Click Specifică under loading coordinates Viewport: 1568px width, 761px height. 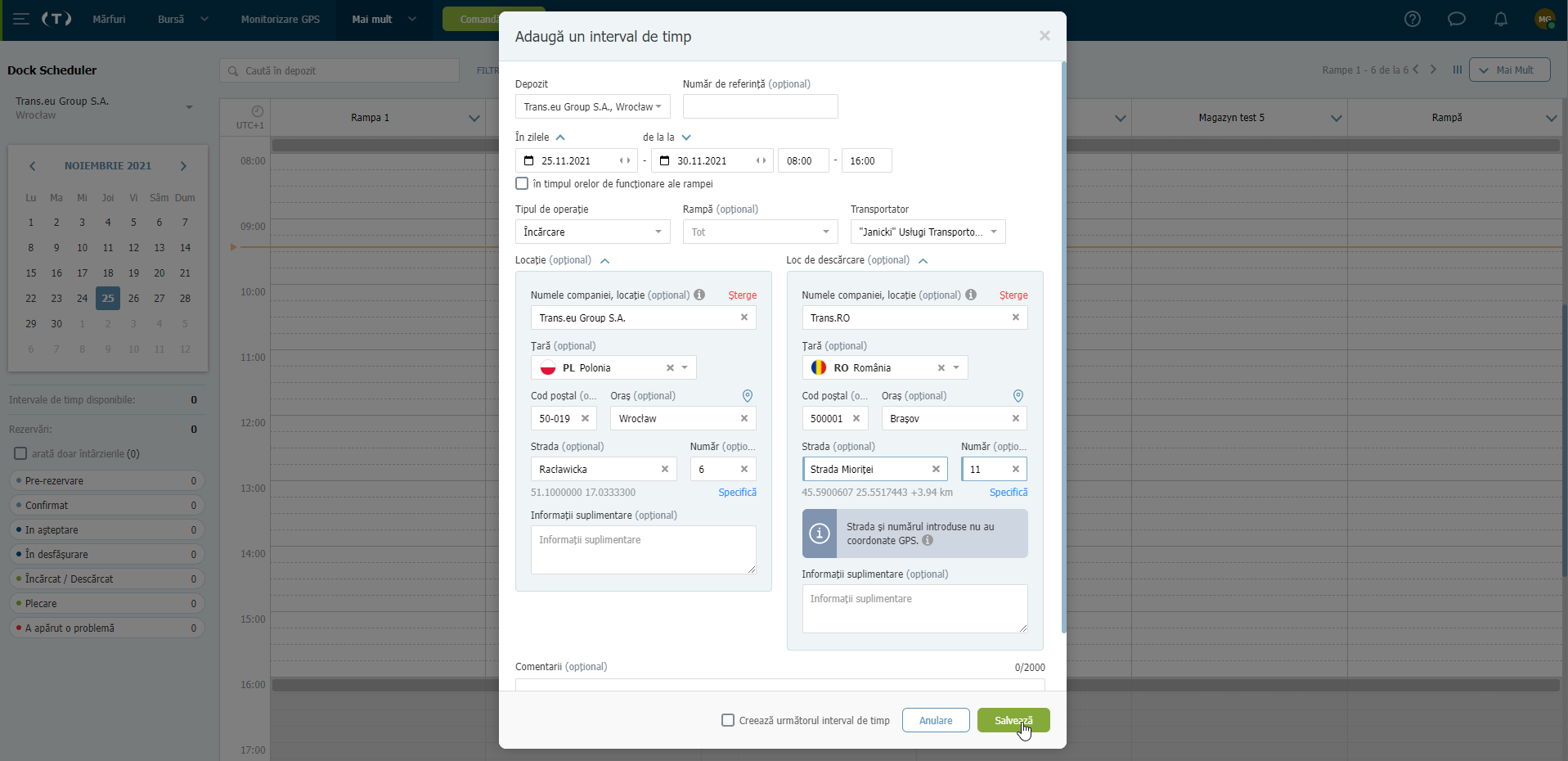click(x=737, y=493)
